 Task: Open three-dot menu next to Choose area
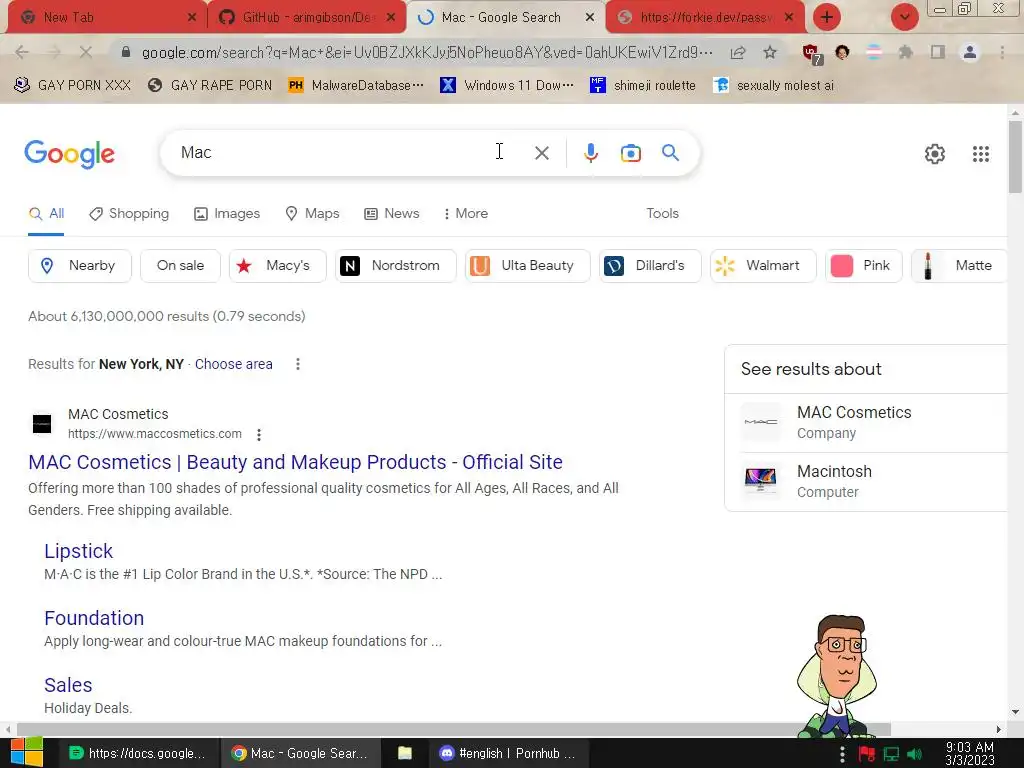pyautogui.click(x=298, y=364)
